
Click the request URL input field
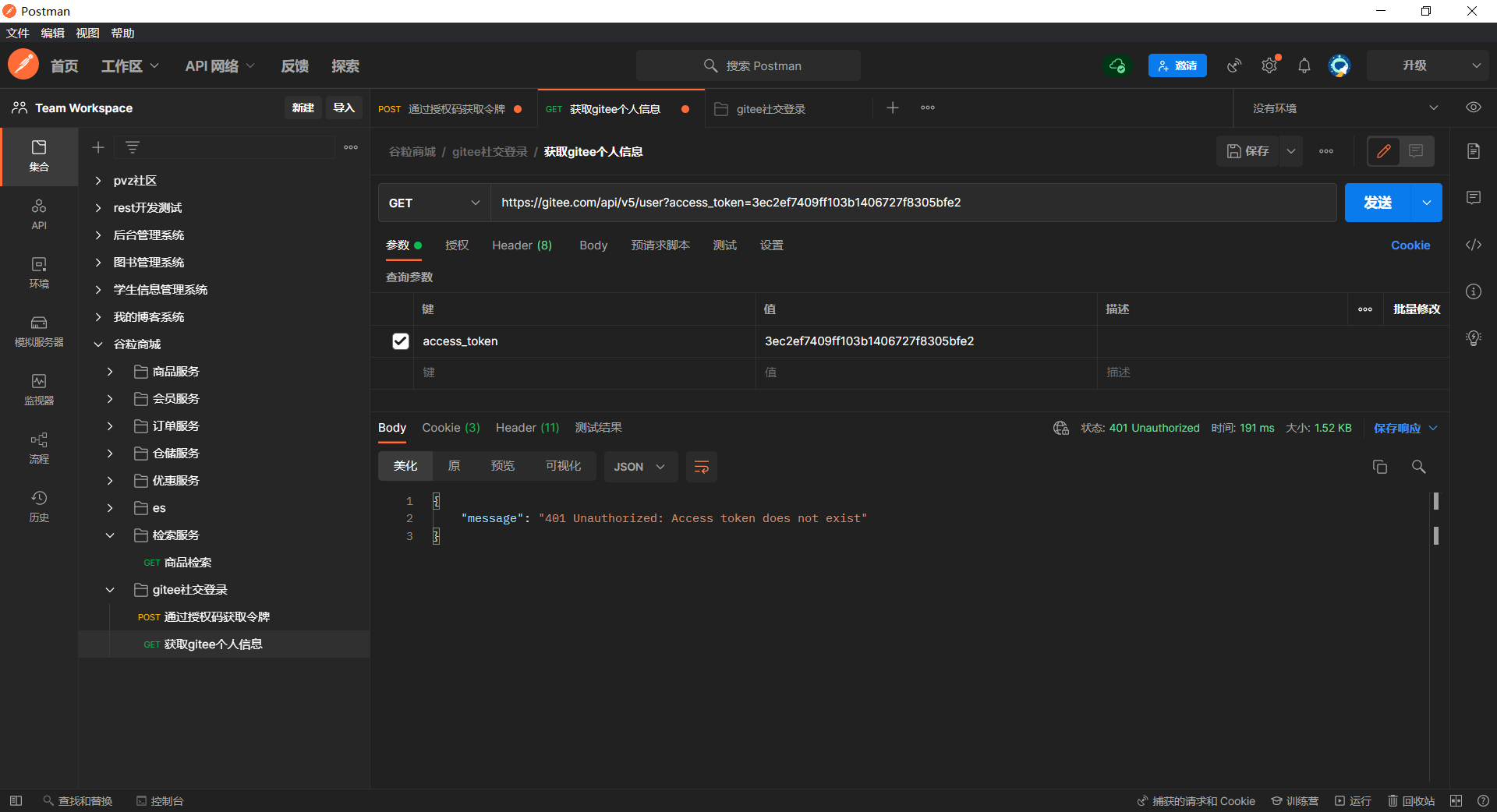pyautogui.click(x=913, y=203)
